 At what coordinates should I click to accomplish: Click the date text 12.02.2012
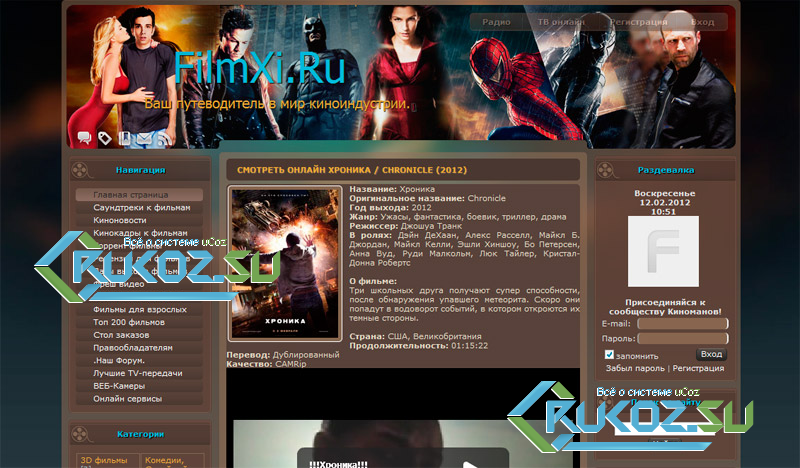point(665,203)
